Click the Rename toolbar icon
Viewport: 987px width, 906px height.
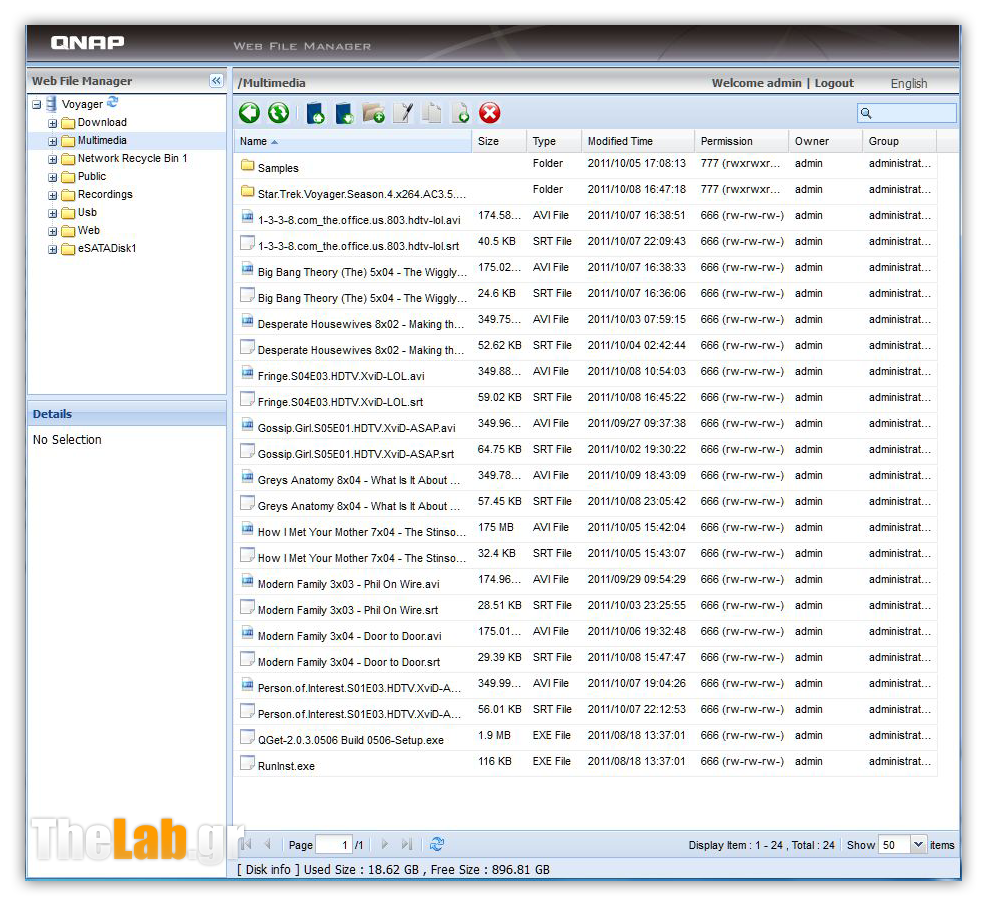tap(403, 113)
